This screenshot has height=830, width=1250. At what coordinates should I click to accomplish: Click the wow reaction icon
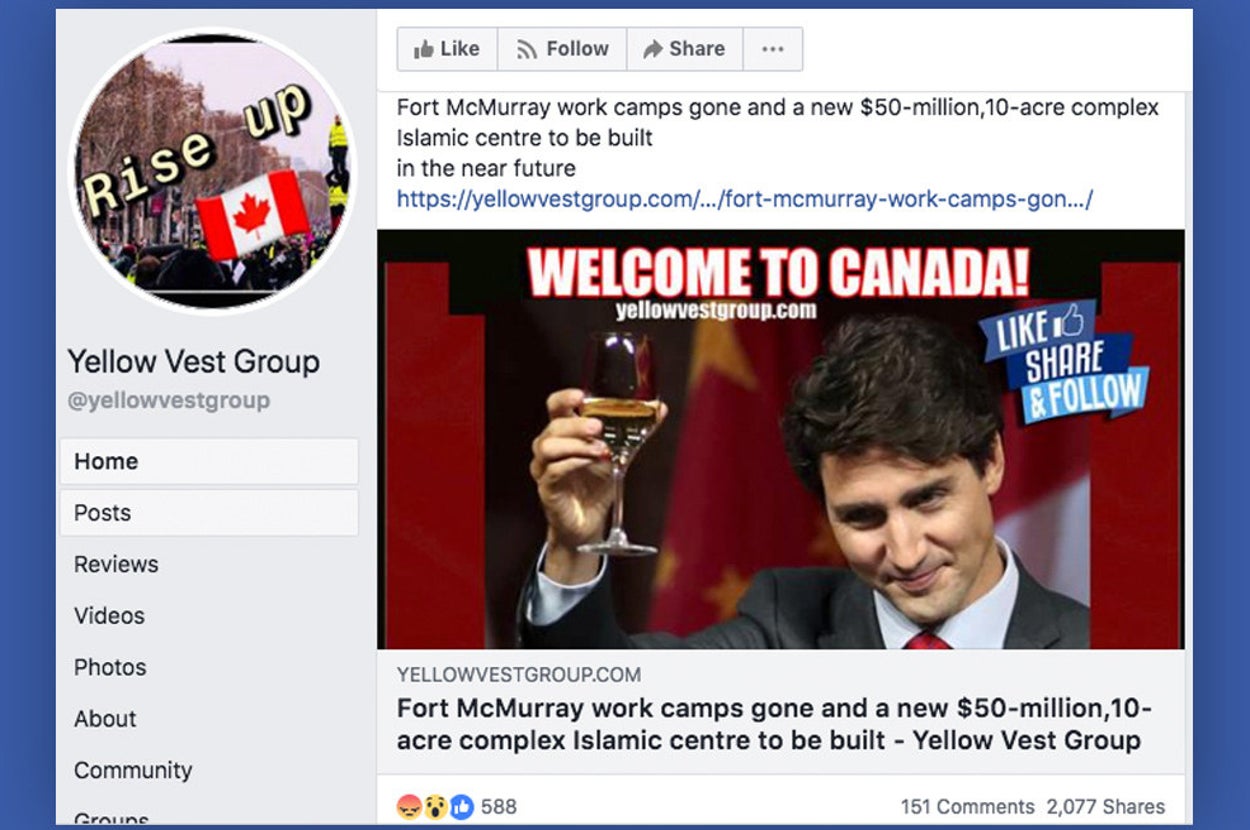click(435, 807)
